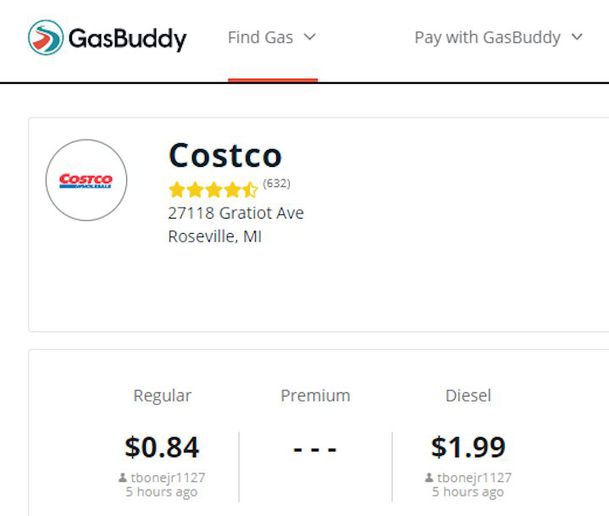This screenshot has height=516, width=609.
Task: Click the GasBuddy wordmark text
Action: point(127,39)
